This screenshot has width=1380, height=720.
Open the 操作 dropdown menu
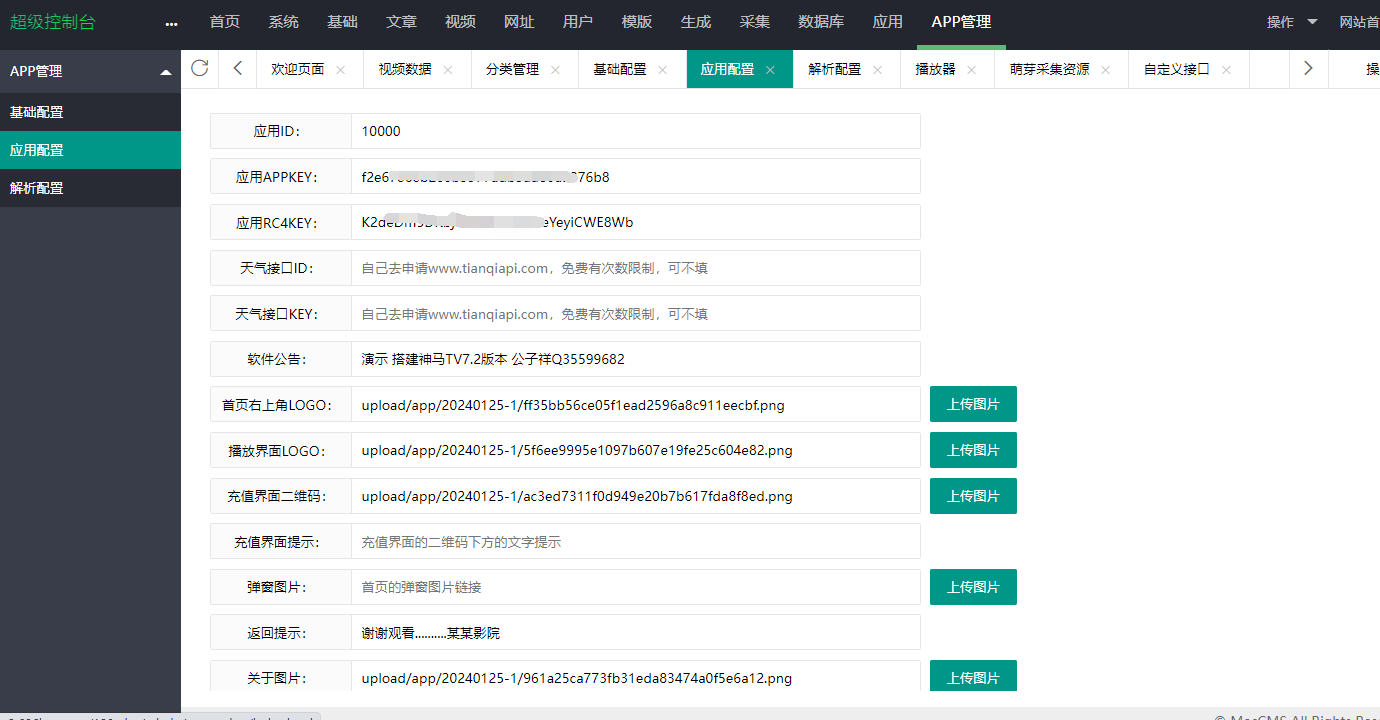pos(1292,22)
